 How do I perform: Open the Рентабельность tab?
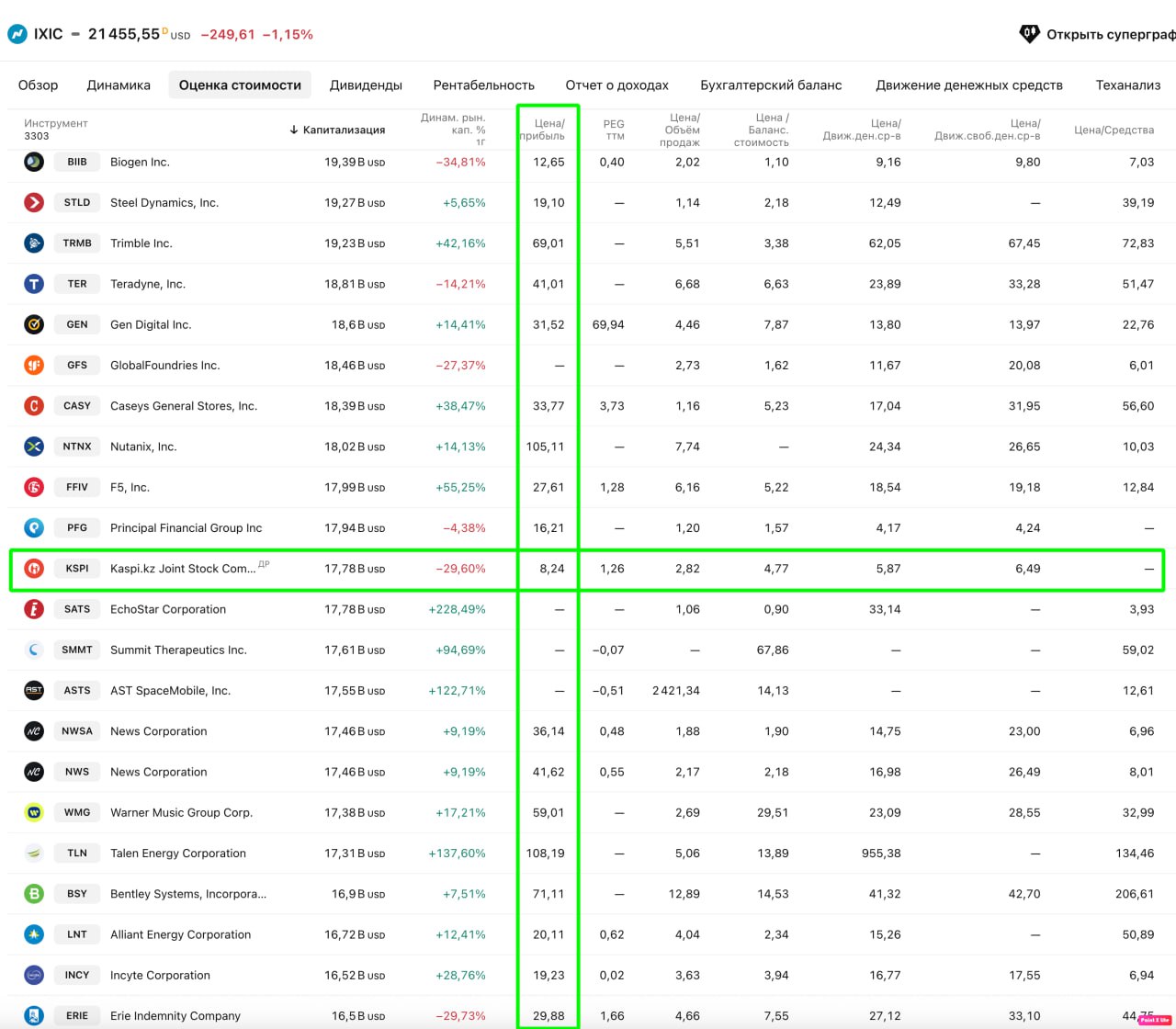483,85
